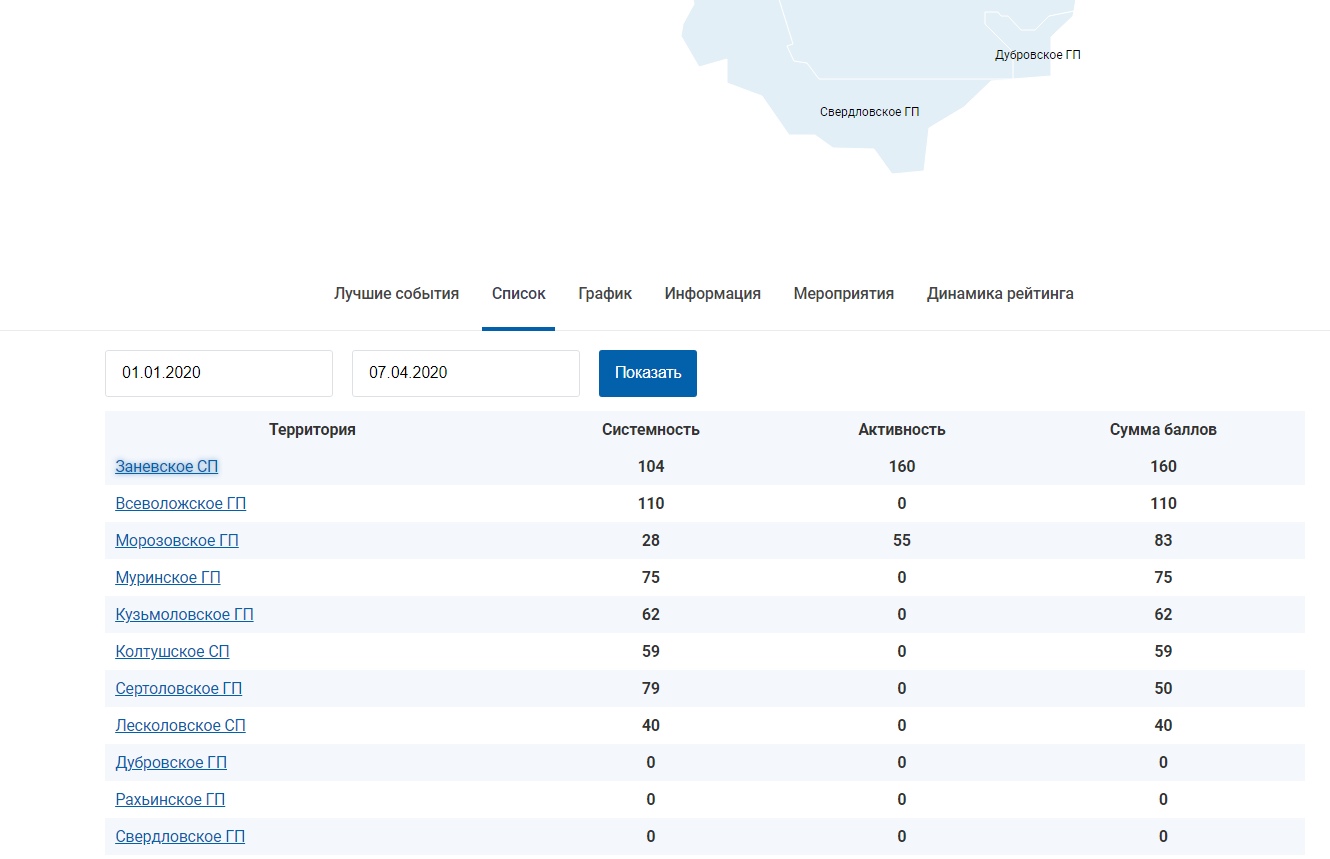Open the Свердловское ГП table link
The width and height of the screenshot is (1330, 859).
click(x=180, y=836)
